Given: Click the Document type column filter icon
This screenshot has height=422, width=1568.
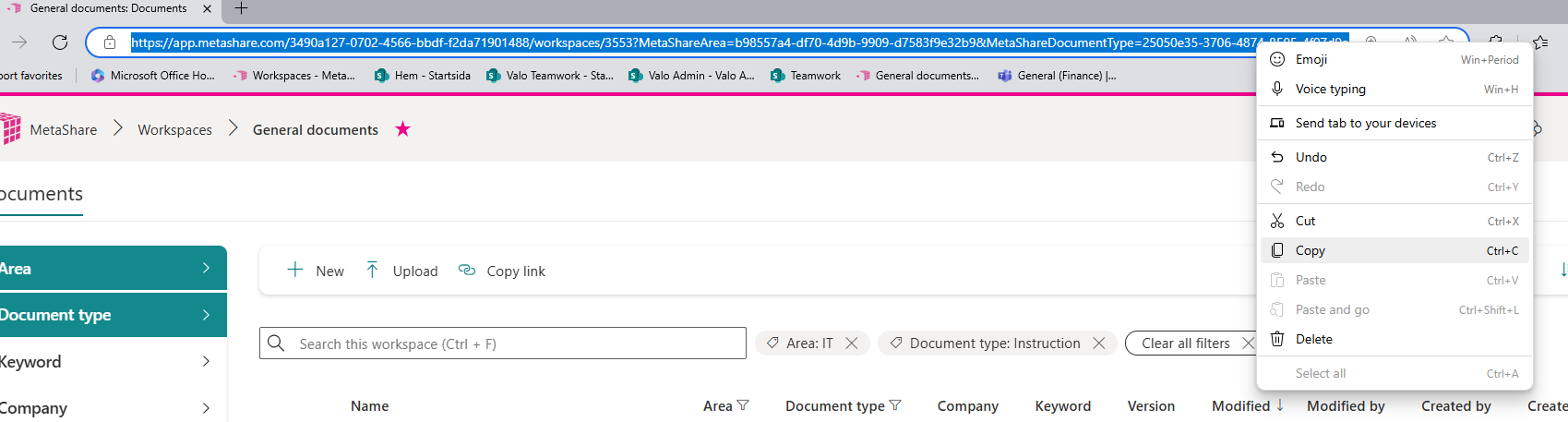Looking at the screenshot, I should [894, 405].
